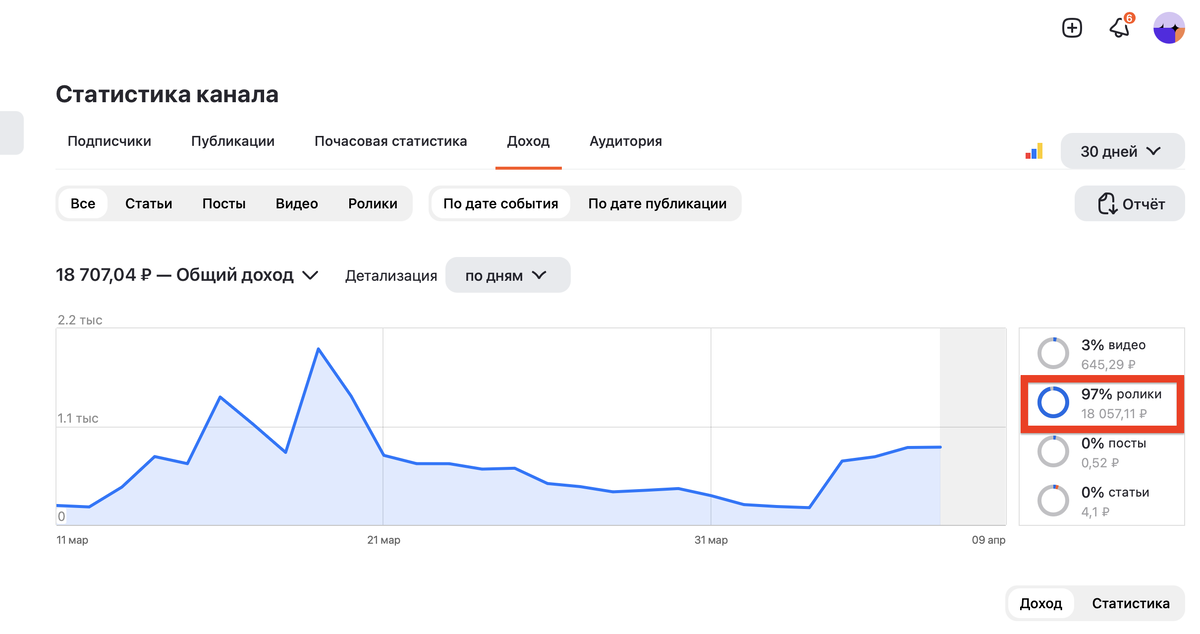
Task: Select the highlighted ролики donut ring icon
Action: pyautogui.click(x=1053, y=402)
